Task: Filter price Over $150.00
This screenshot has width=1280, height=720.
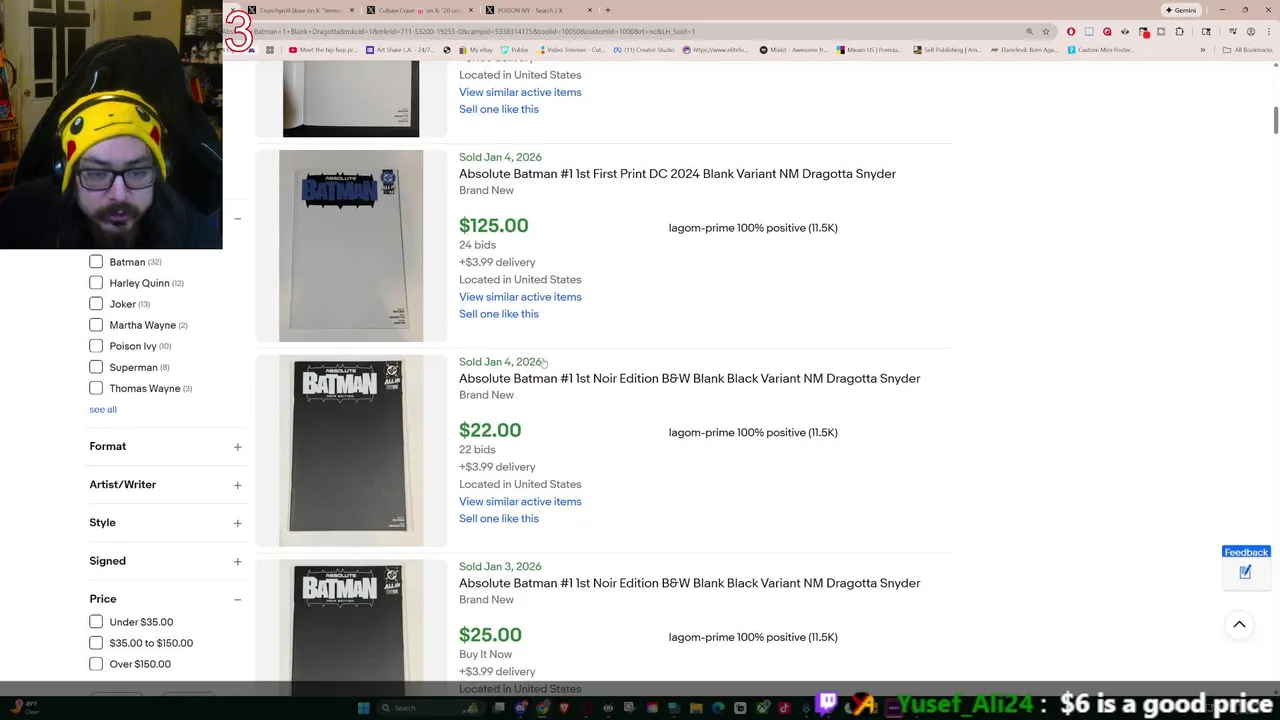Action: tap(96, 664)
